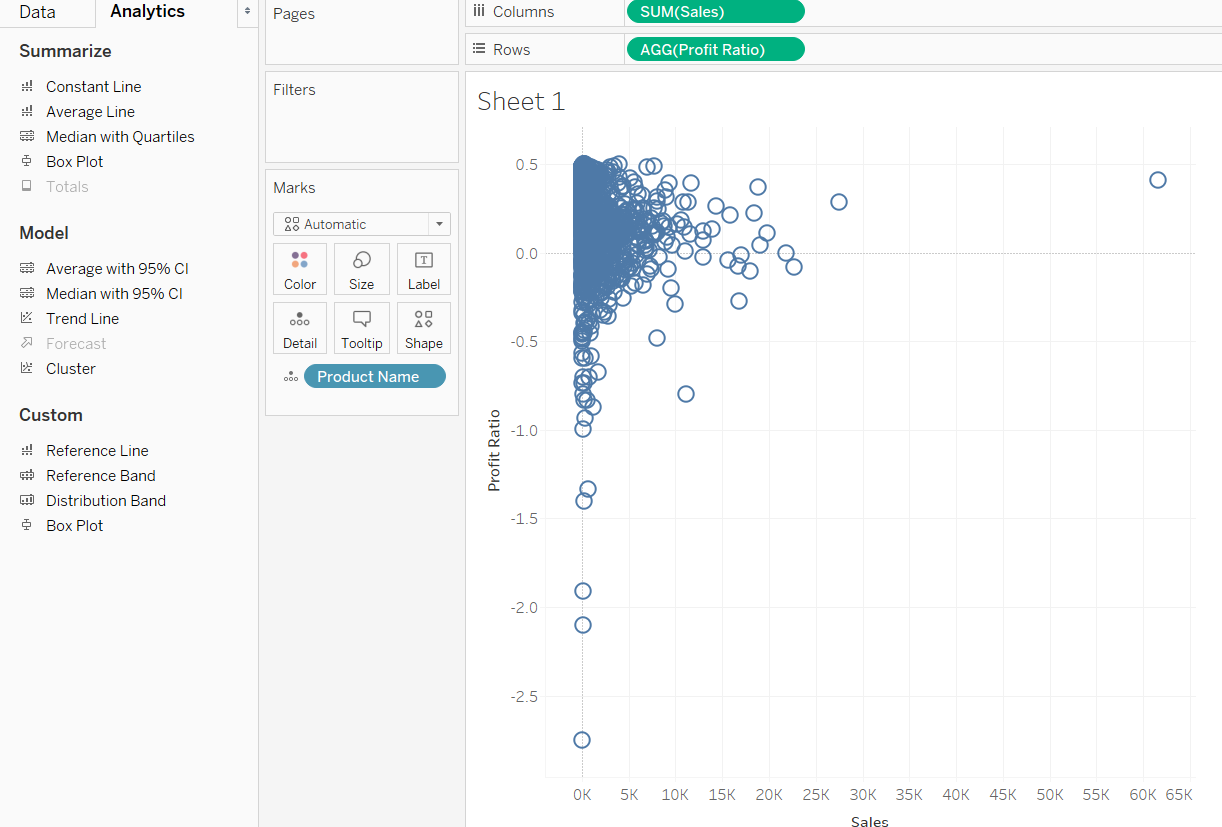
Task: Click the Color marks card button
Action: pos(300,269)
